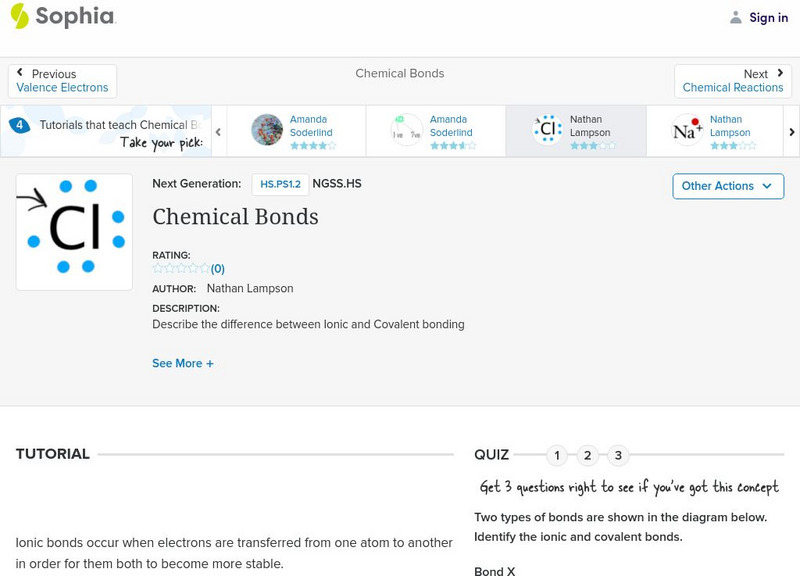800x576 pixels.
Task: Select quiz question 2 circle
Action: click(x=588, y=456)
